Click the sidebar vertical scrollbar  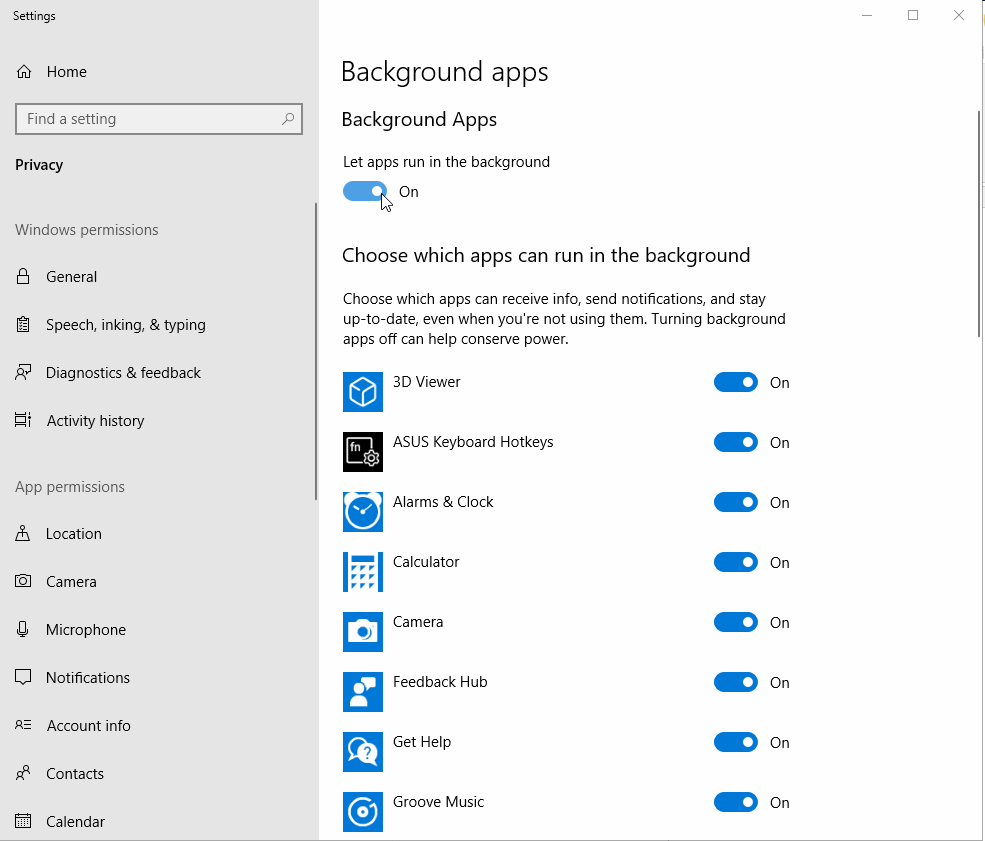click(x=316, y=352)
